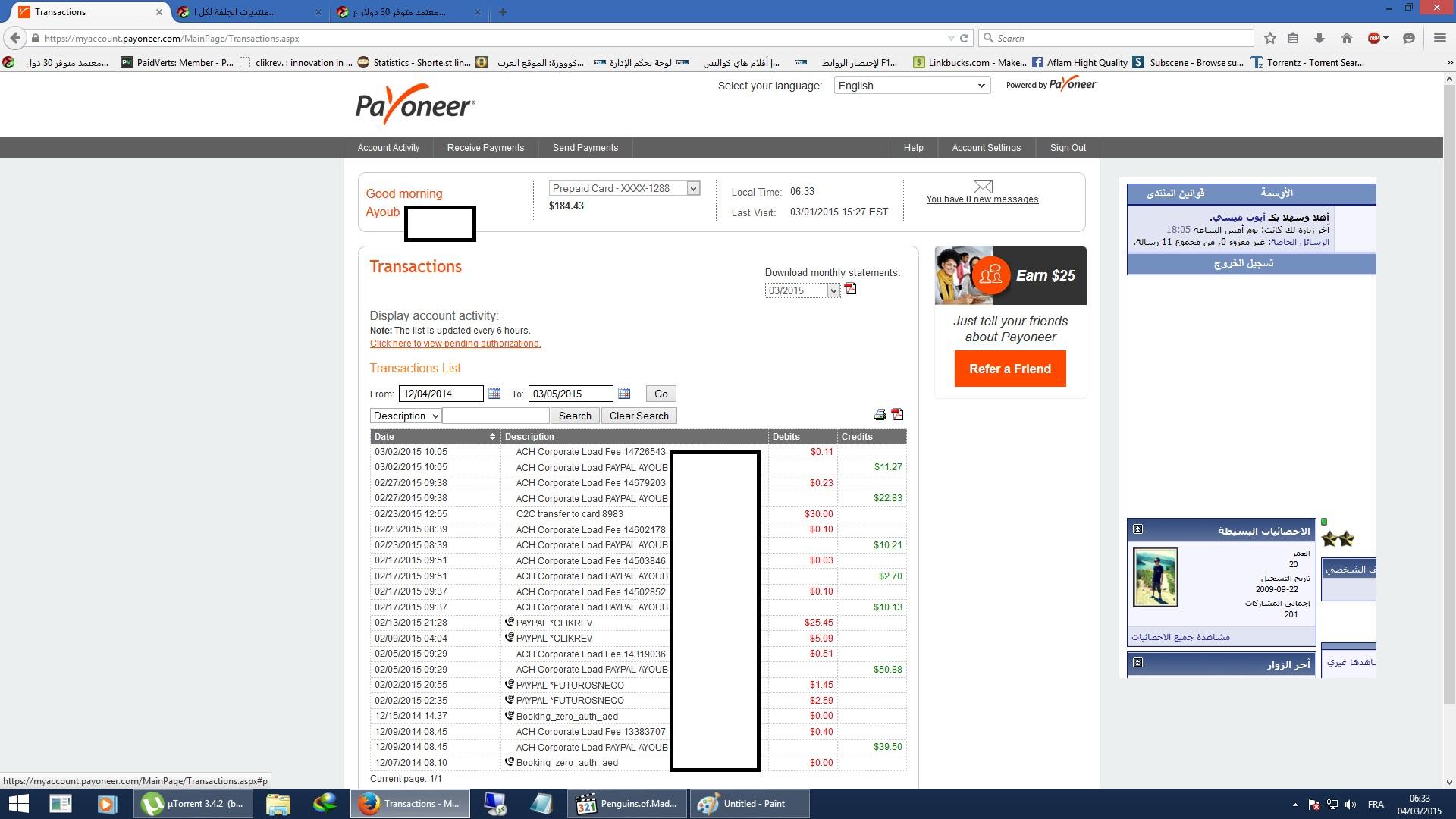This screenshot has height=819, width=1456.
Task: Sort transactions using the Date column header
Action: pyautogui.click(x=435, y=437)
